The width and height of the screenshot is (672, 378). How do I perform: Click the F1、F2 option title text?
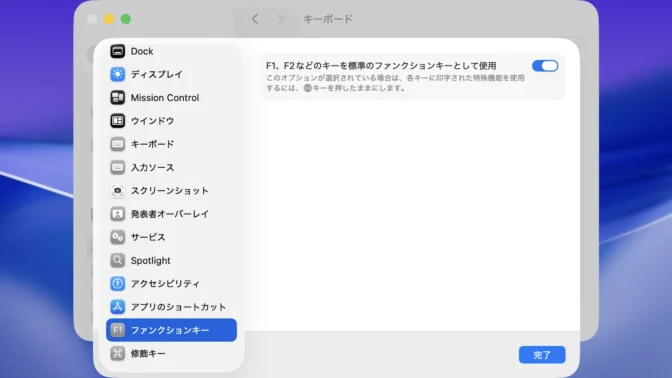381,66
